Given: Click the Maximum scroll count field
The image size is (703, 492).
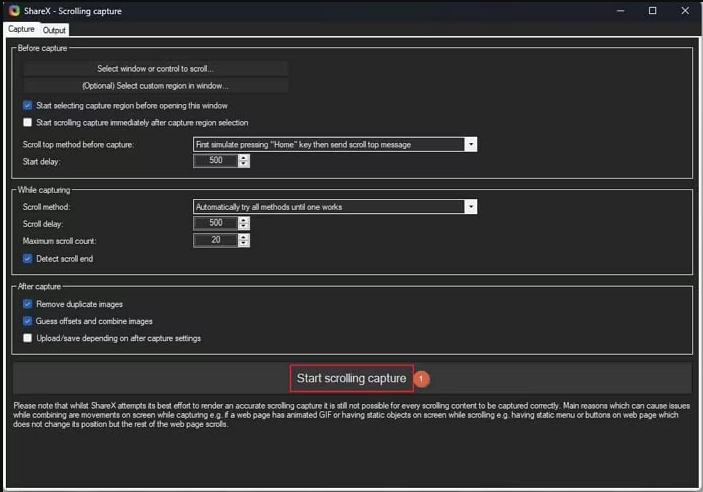Looking at the screenshot, I should (216, 240).
